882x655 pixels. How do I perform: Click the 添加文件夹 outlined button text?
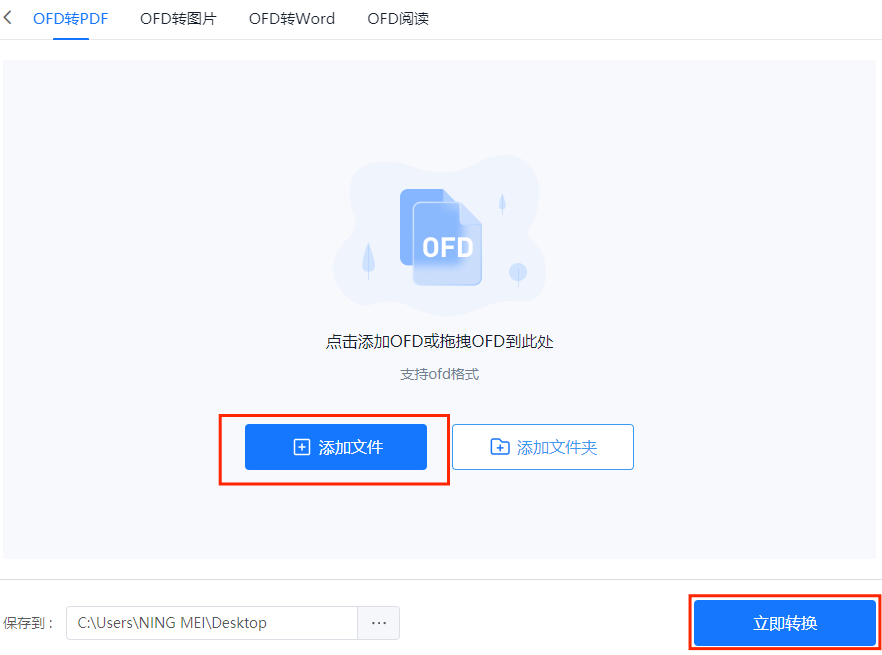pos(557,447)
